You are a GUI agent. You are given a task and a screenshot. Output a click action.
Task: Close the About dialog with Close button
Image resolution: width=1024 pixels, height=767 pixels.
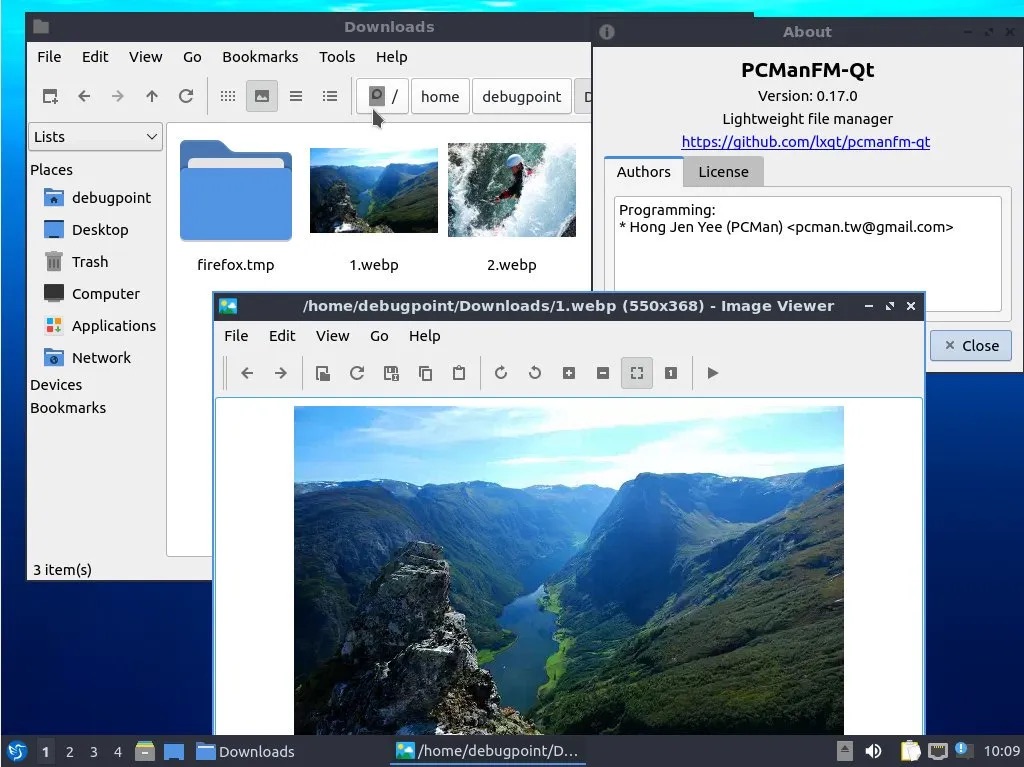pyautogui.click(x=969, y=345)
